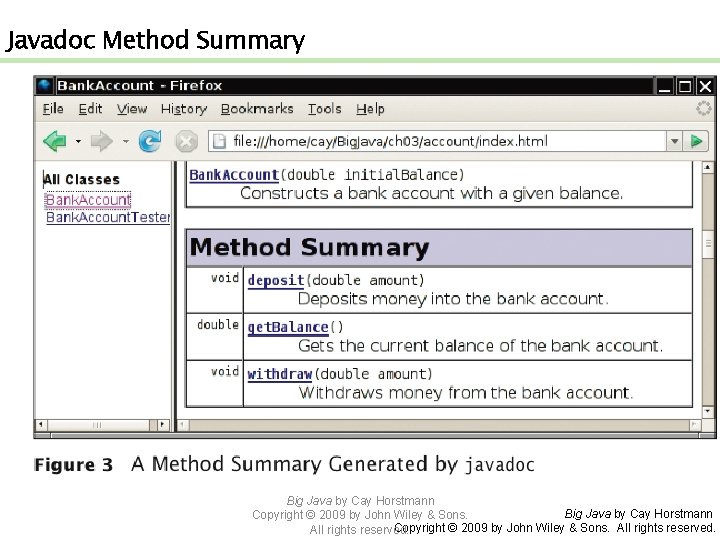Open the Bookmarks menu
720x540 pixels.
257,109
